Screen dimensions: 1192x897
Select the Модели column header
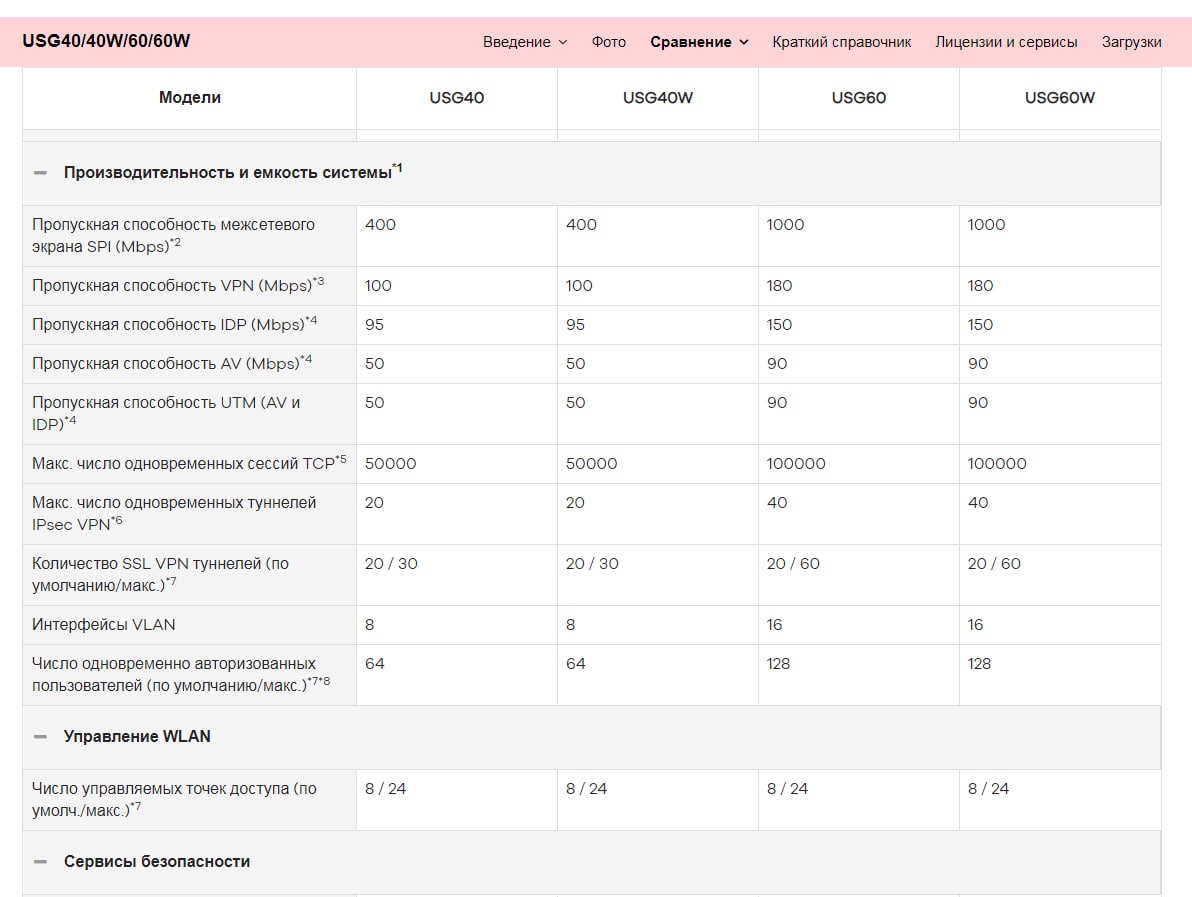pos(189,97)
